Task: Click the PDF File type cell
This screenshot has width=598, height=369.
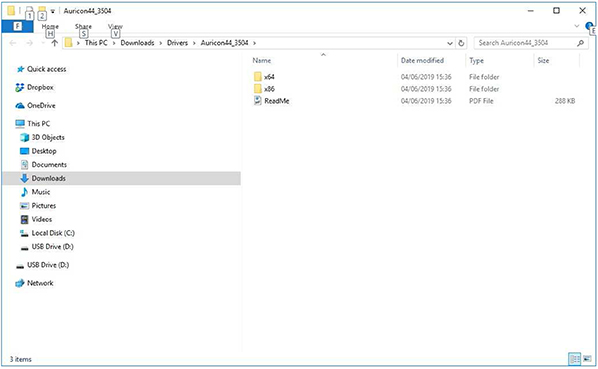Action: tap(481, 101)
